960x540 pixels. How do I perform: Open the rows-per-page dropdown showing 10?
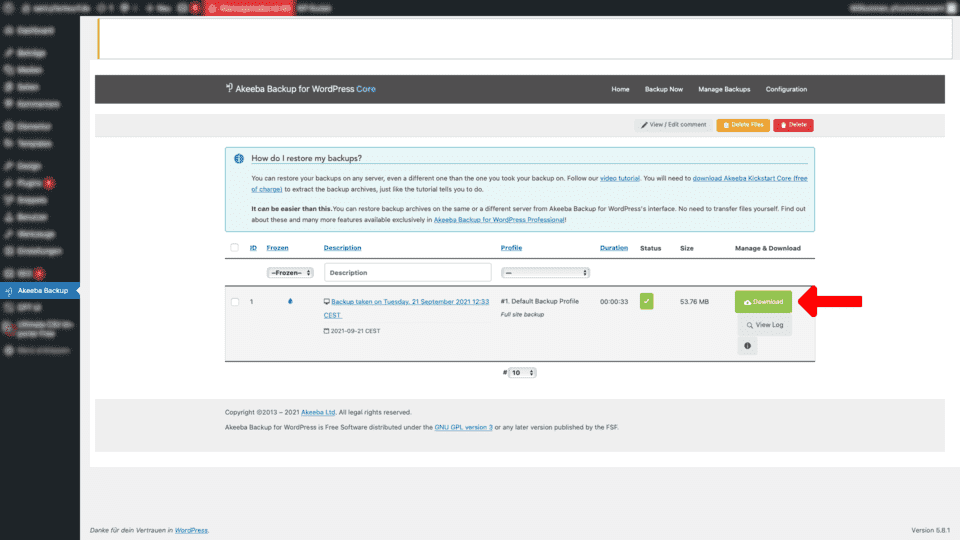(522, 372)
